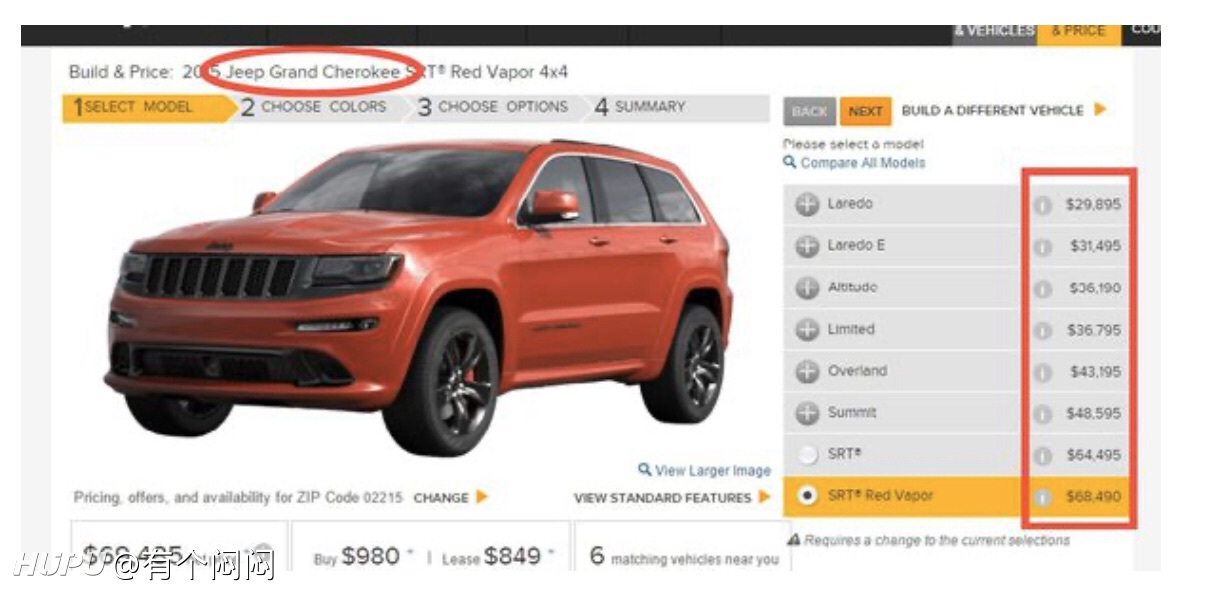Add the Laredo E model via plus icon
The height and width of the screenshot is (592, 1212).
pos(807,246)
